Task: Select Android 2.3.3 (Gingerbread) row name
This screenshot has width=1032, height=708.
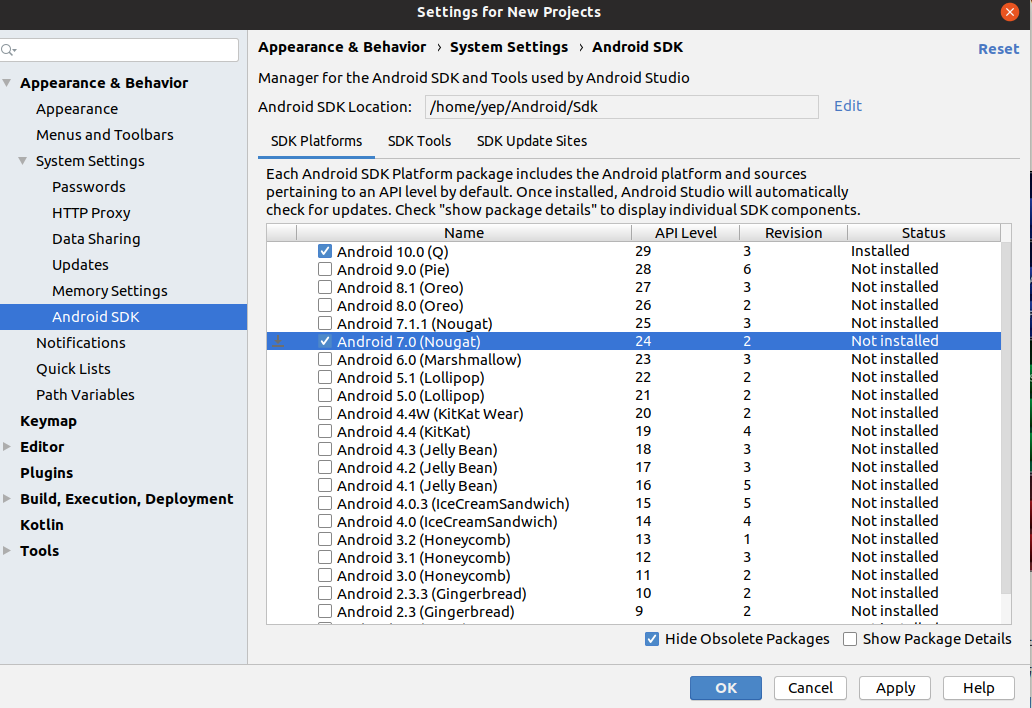Action: pos(431,594)
